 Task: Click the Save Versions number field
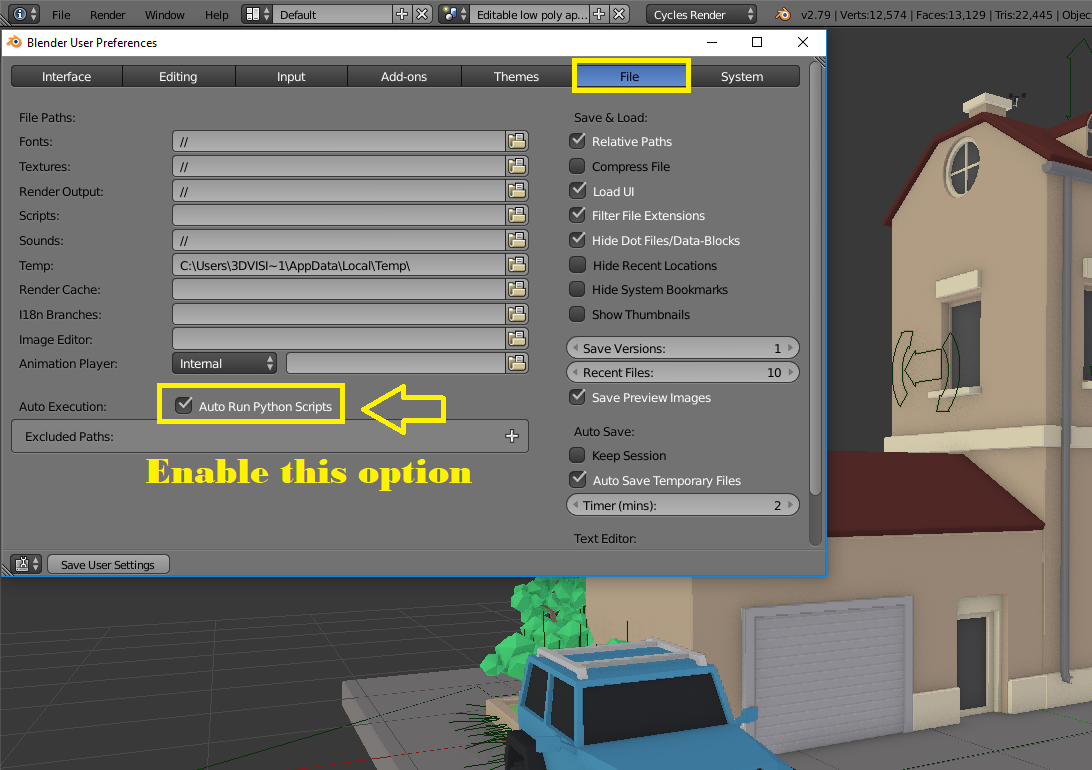(x=682, y=347)
